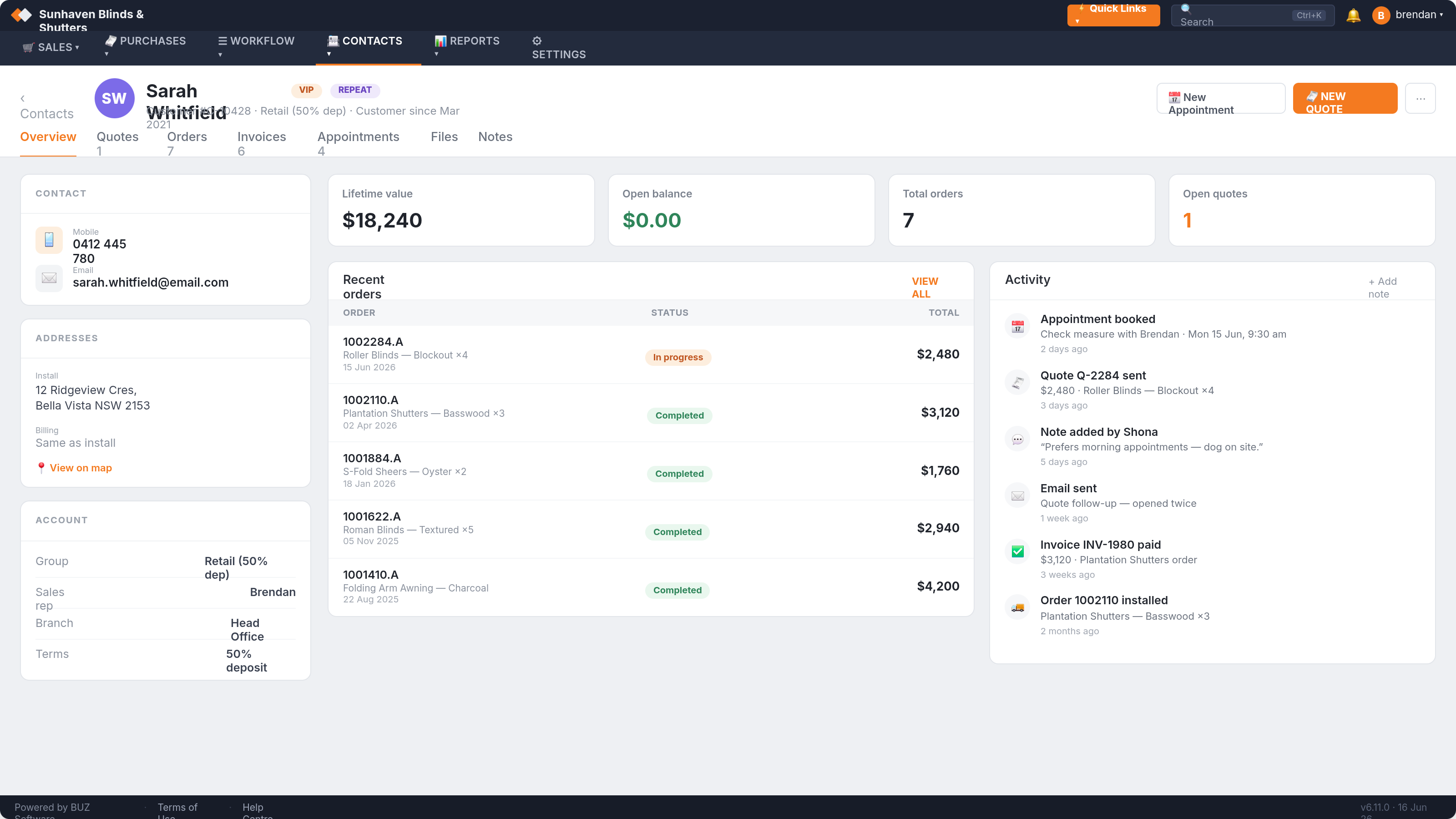Click the Completed badge for order 1001410.A
Screen dimensions: 1456x819
pos(677,590)
